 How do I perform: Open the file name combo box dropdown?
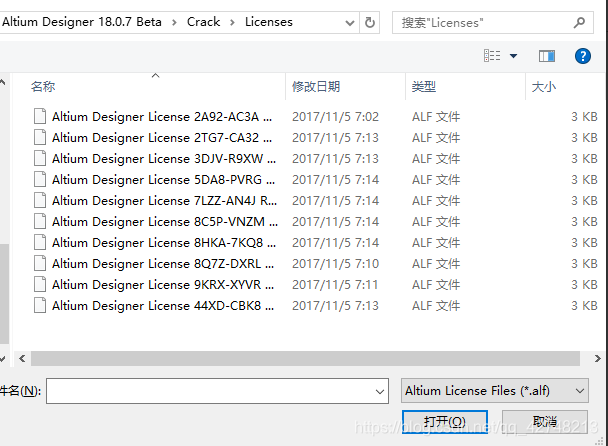click(x=380, y=392)
